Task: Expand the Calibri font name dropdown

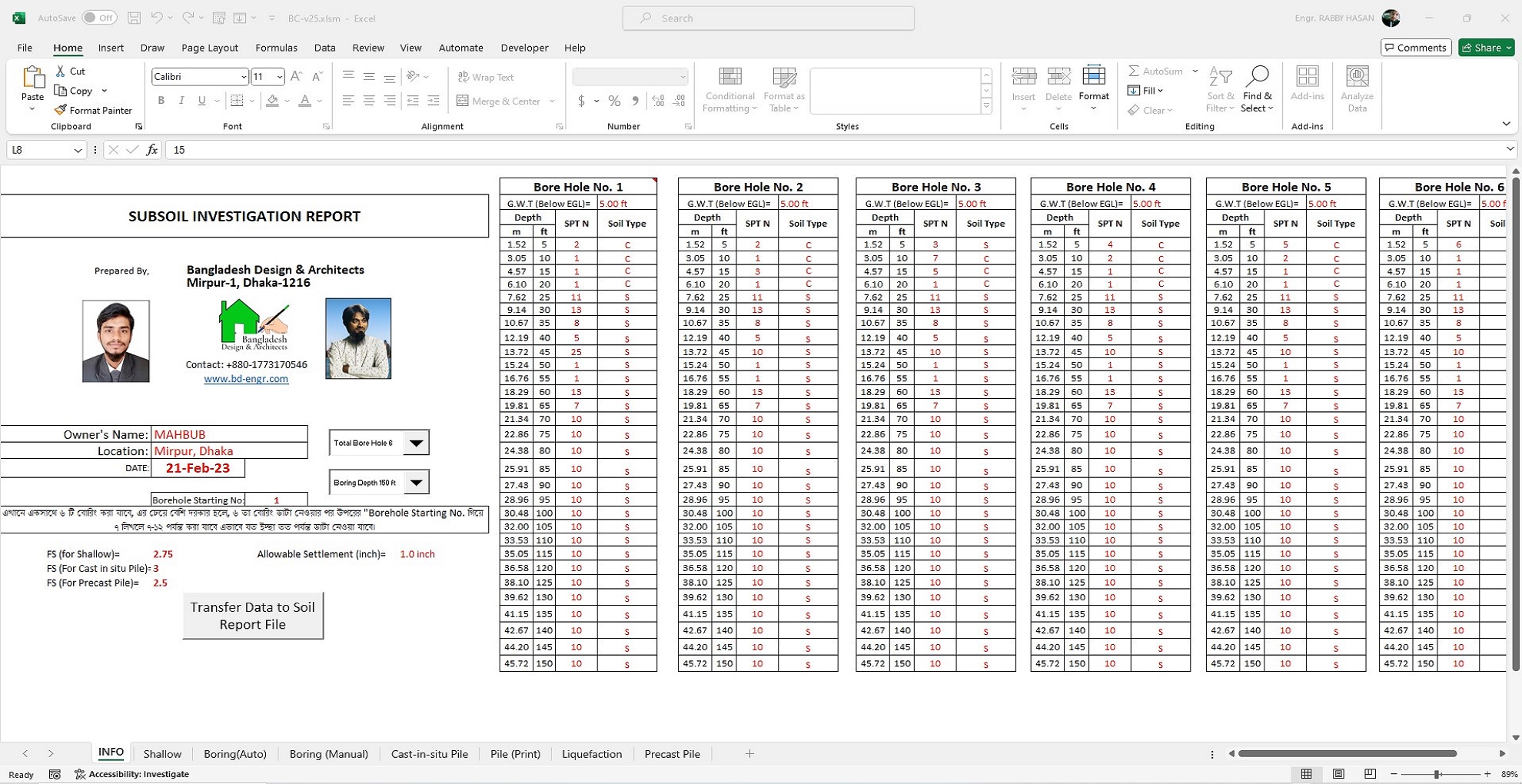Action: coord(243,76)
